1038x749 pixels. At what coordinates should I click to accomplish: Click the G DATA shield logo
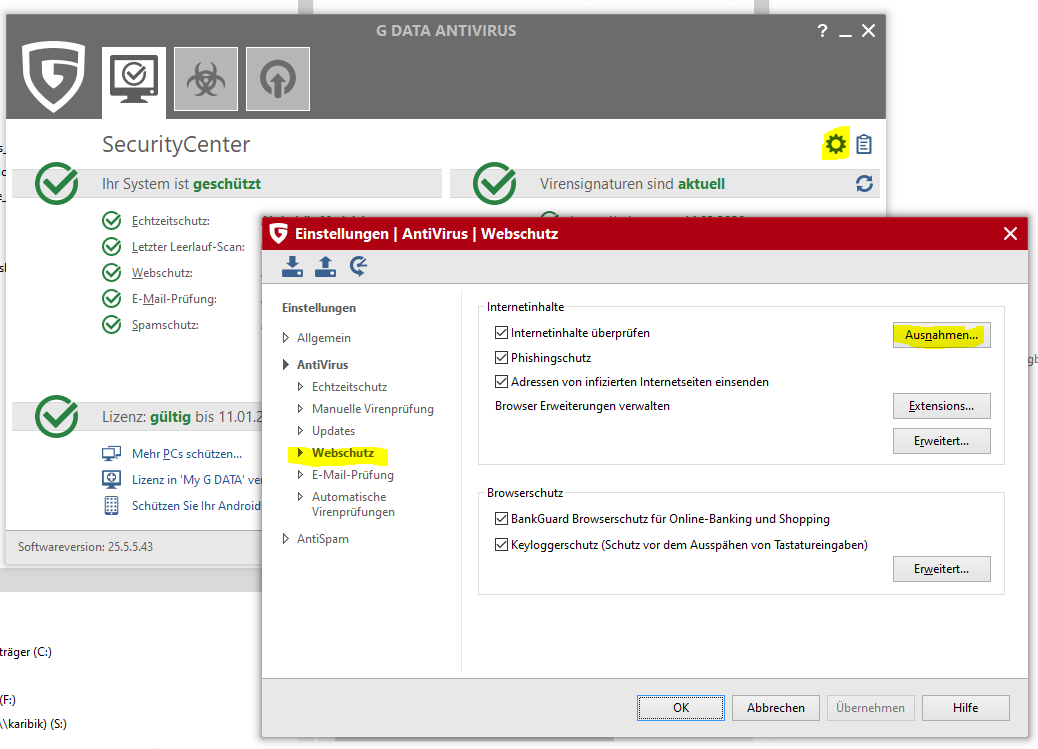[x=53, y=76]
